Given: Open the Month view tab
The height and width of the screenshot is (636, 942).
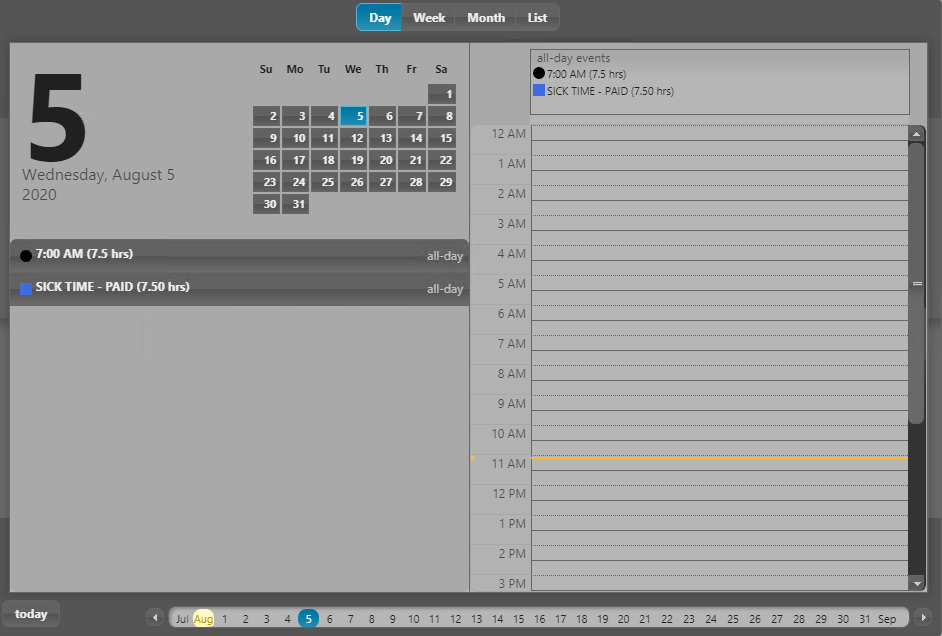Looking at the screenshot, I should (x=485, y=17).
